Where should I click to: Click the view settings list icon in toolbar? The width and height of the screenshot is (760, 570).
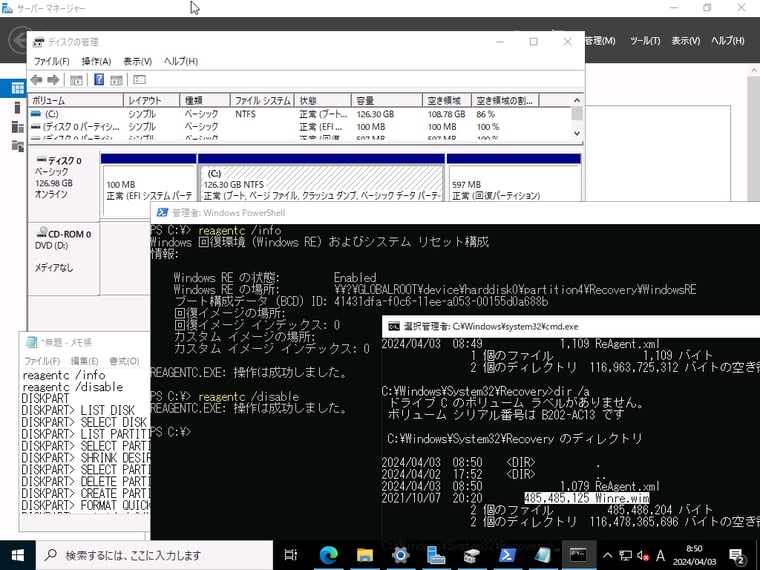140,79
